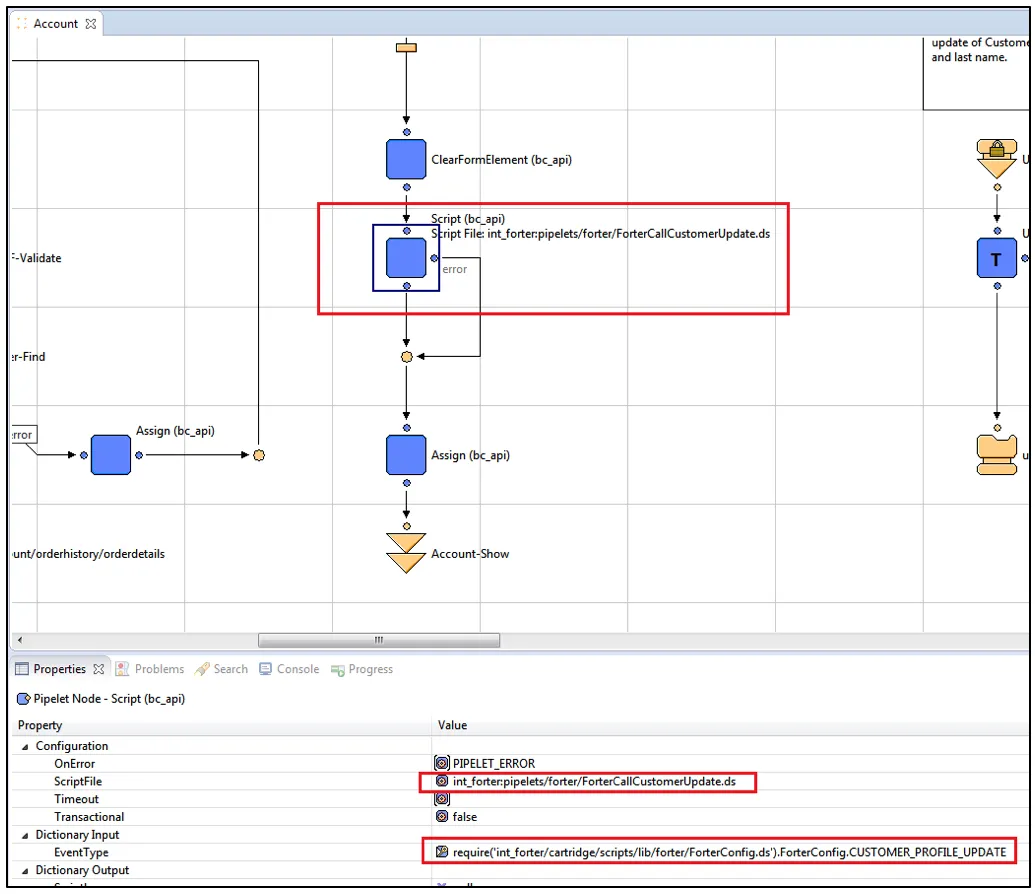
Task: Click the Transactional value icon
Action: pyautogui.click(x=442, y=817)
